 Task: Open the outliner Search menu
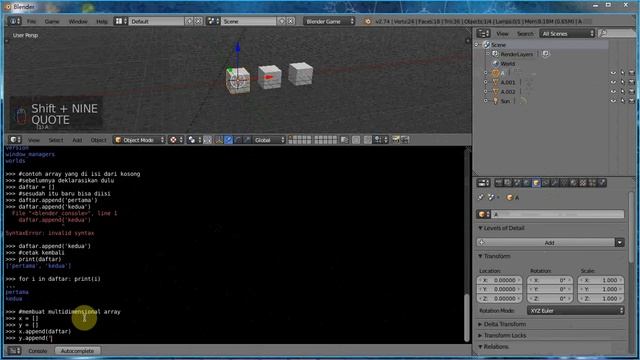(525, 33)
